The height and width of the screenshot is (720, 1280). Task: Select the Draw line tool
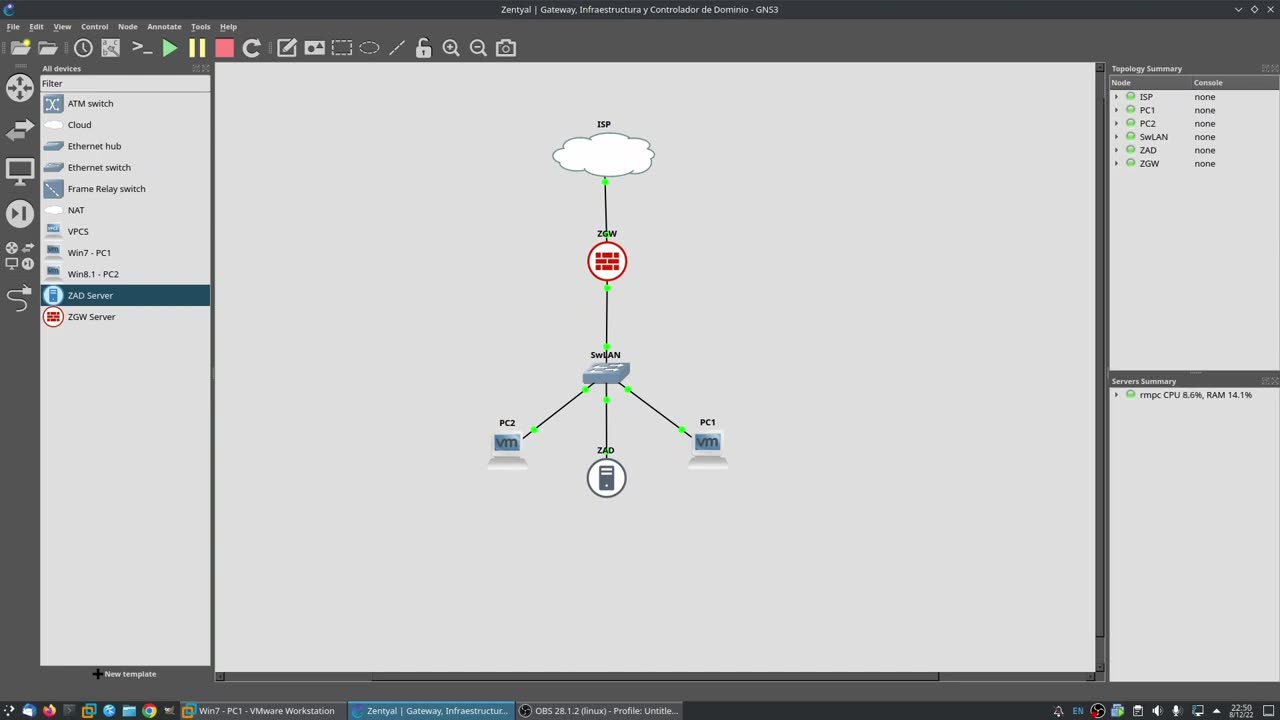(x=397, y=48)
